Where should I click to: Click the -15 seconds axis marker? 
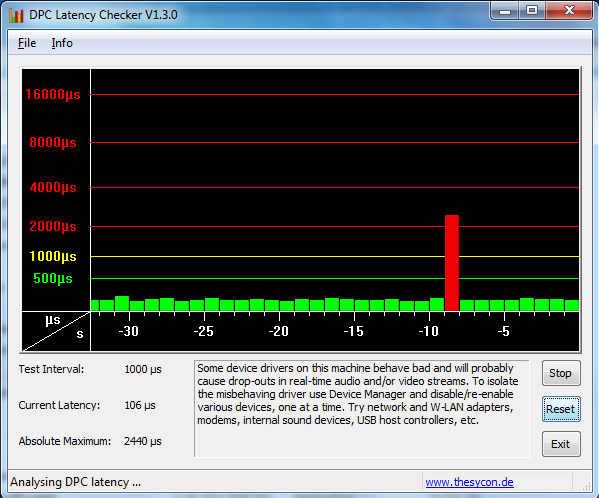(354, 331)
